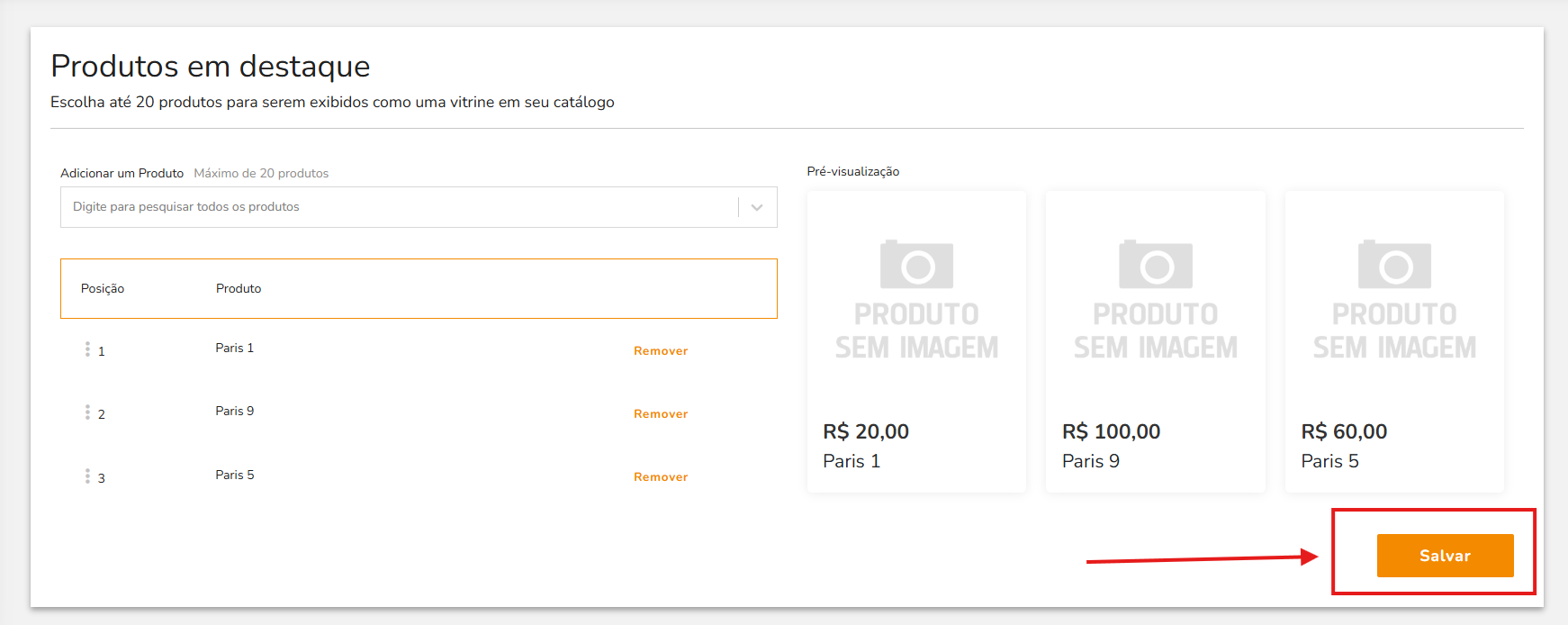Click the R$ 100,00 price in preview

pos(1111,432)
